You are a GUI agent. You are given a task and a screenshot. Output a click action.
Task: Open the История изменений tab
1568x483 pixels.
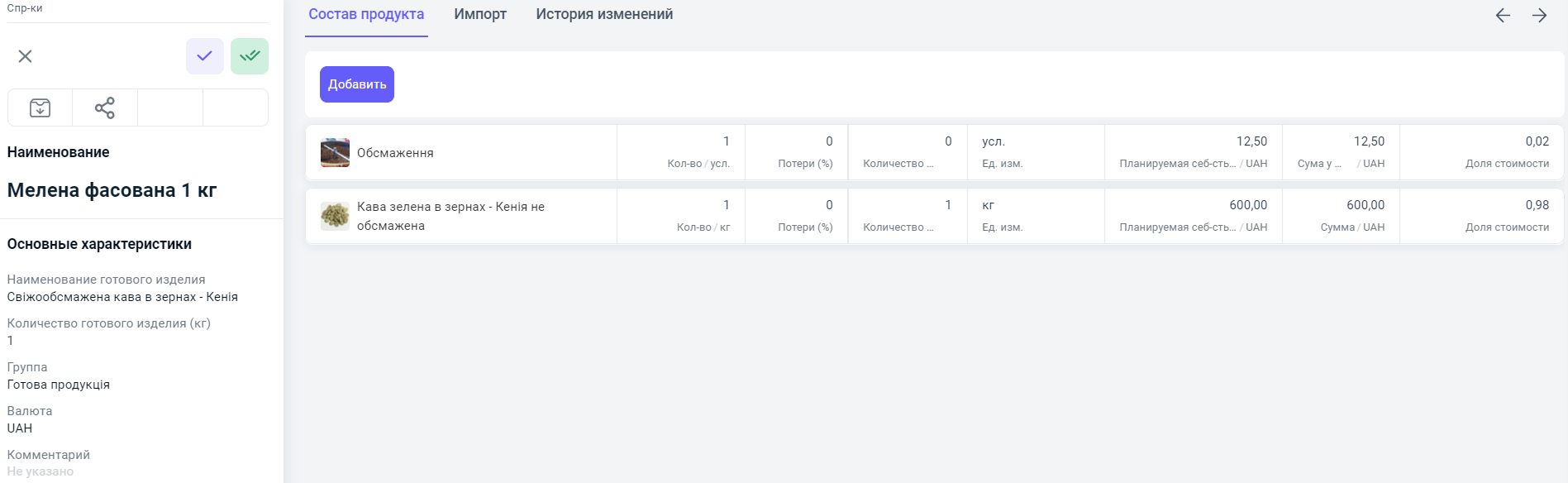(x=604, y=15)
